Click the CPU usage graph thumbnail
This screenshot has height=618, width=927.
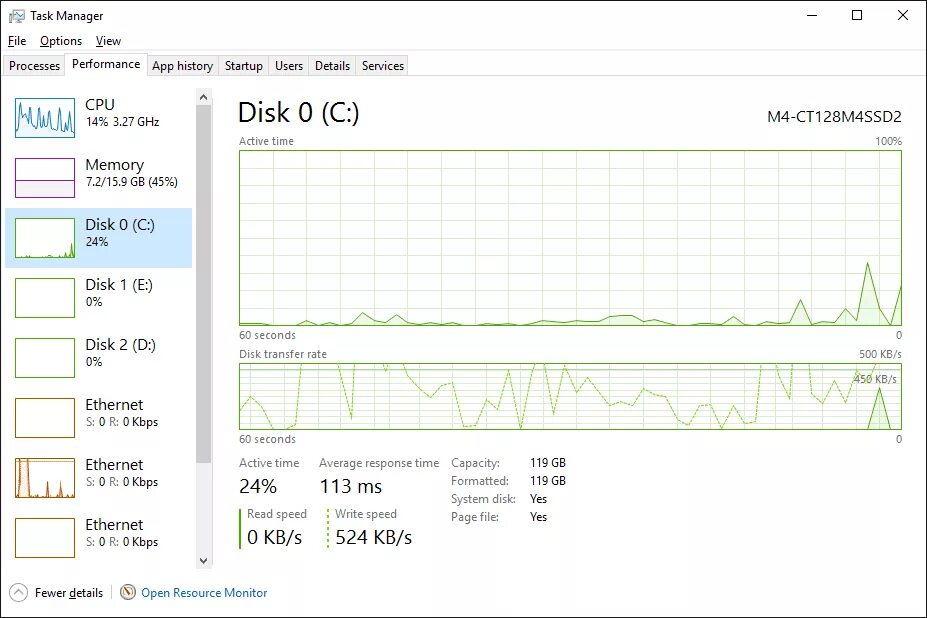point(45,118)
